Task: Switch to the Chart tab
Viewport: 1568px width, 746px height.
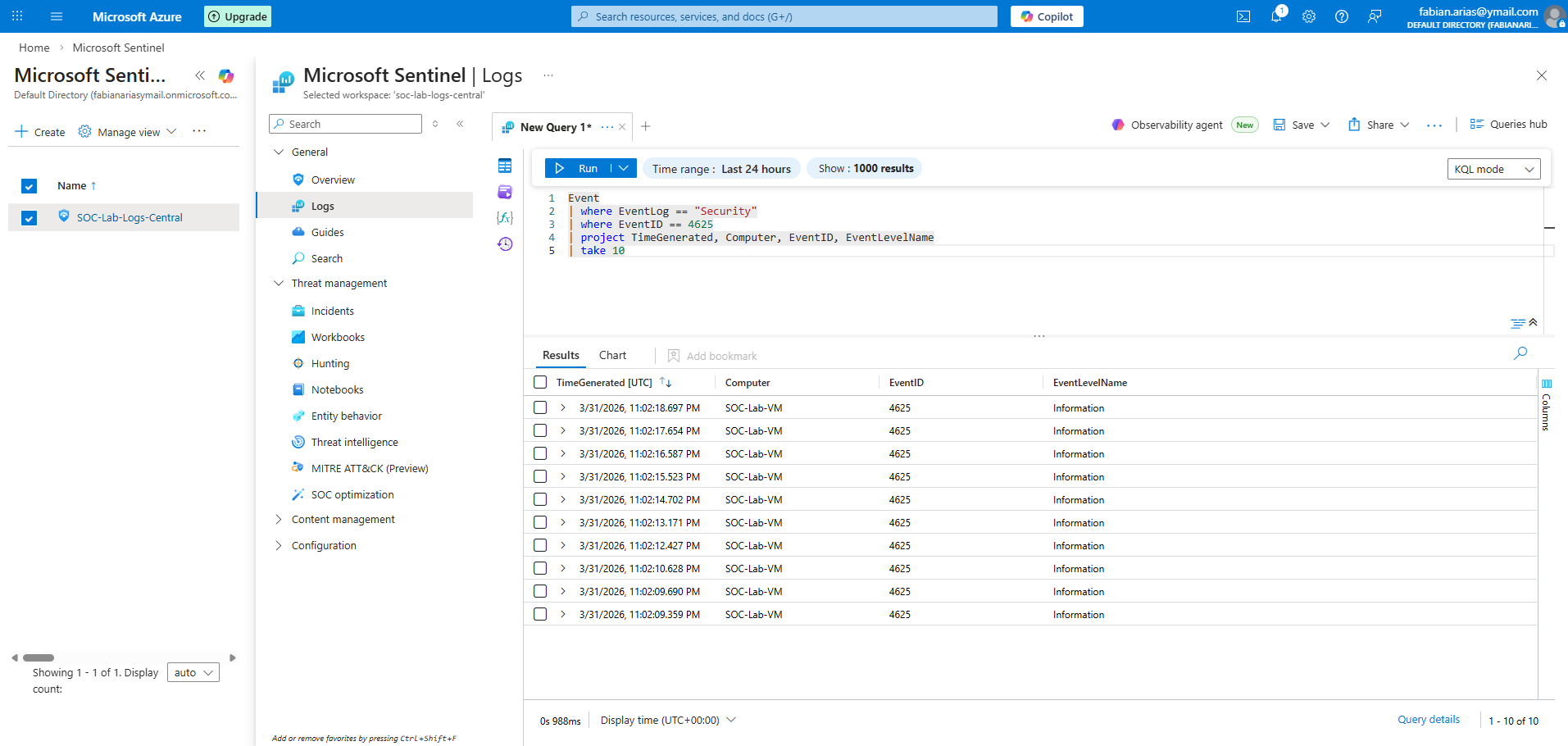Action: coord(612,355)
